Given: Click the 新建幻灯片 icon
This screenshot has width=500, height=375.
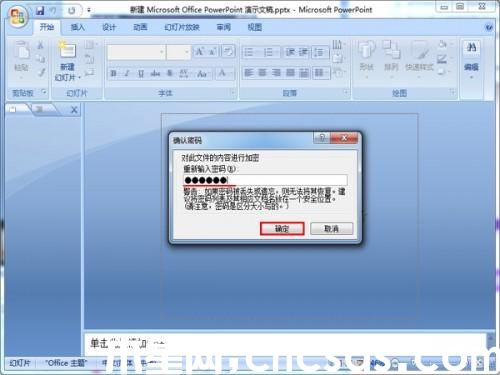Looking at the screenshot, I should click(x=68, y=50).
